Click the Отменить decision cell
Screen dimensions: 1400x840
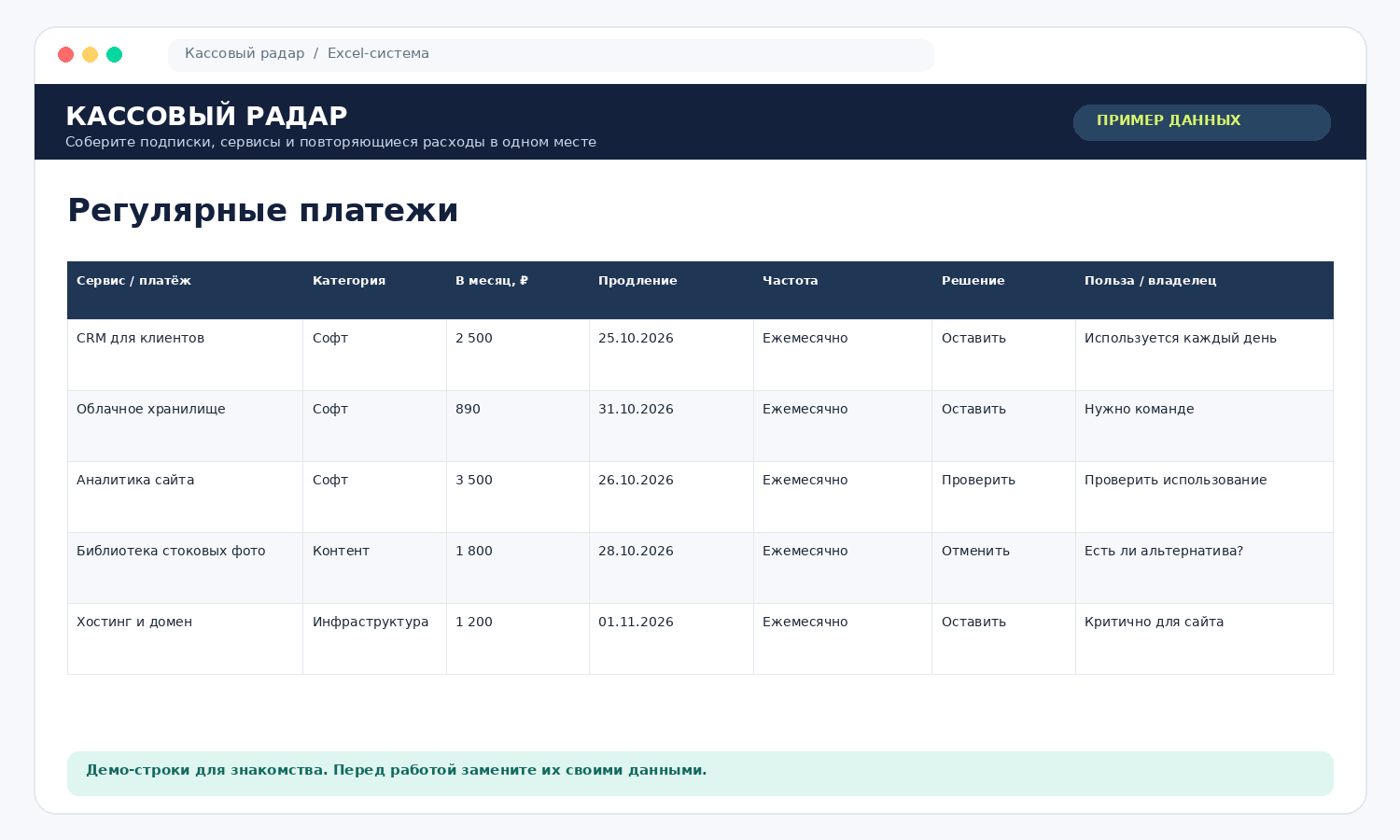pyautogui.click(x=1003, y=567)
